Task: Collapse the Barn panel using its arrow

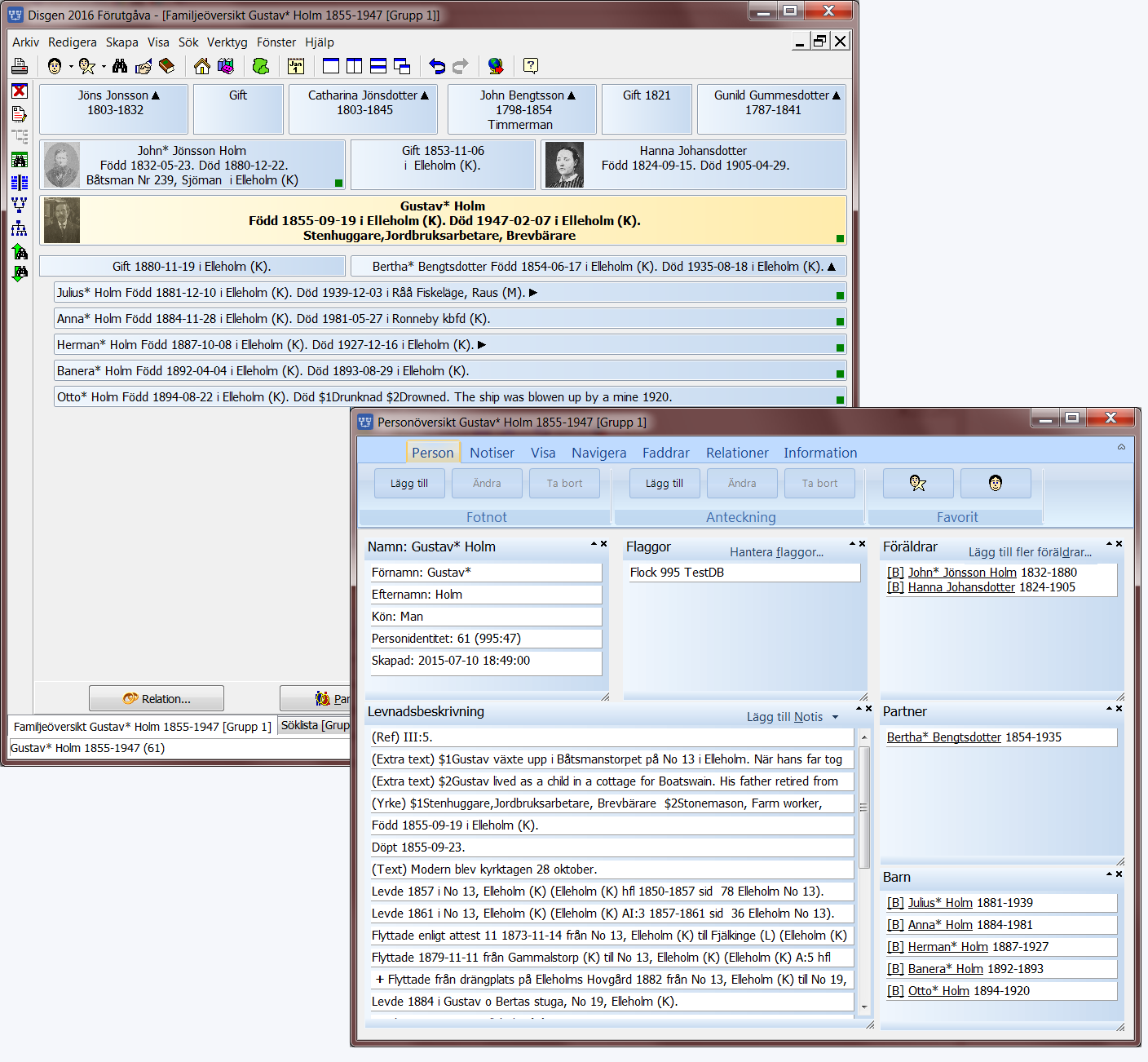Action: (1110, 874)
